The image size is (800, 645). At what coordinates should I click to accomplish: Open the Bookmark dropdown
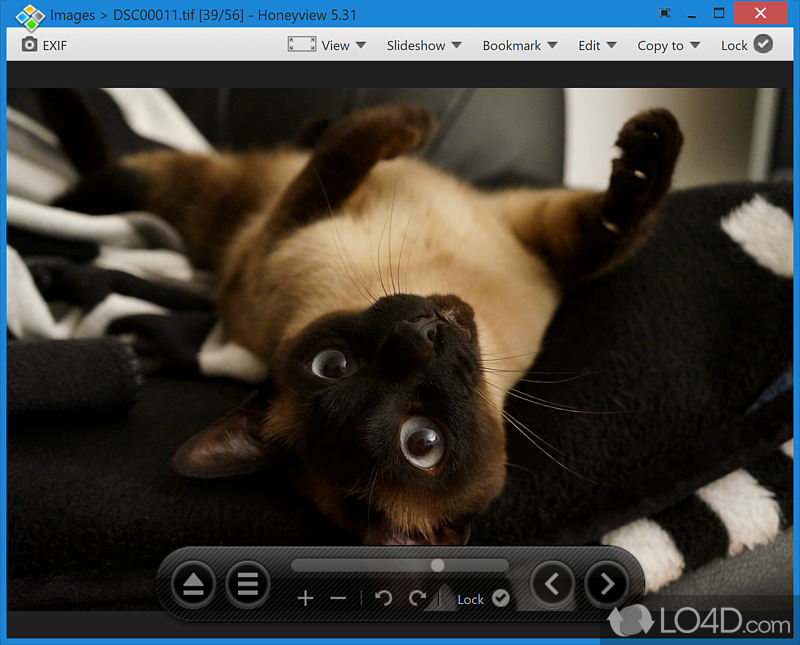pos(513,44)
